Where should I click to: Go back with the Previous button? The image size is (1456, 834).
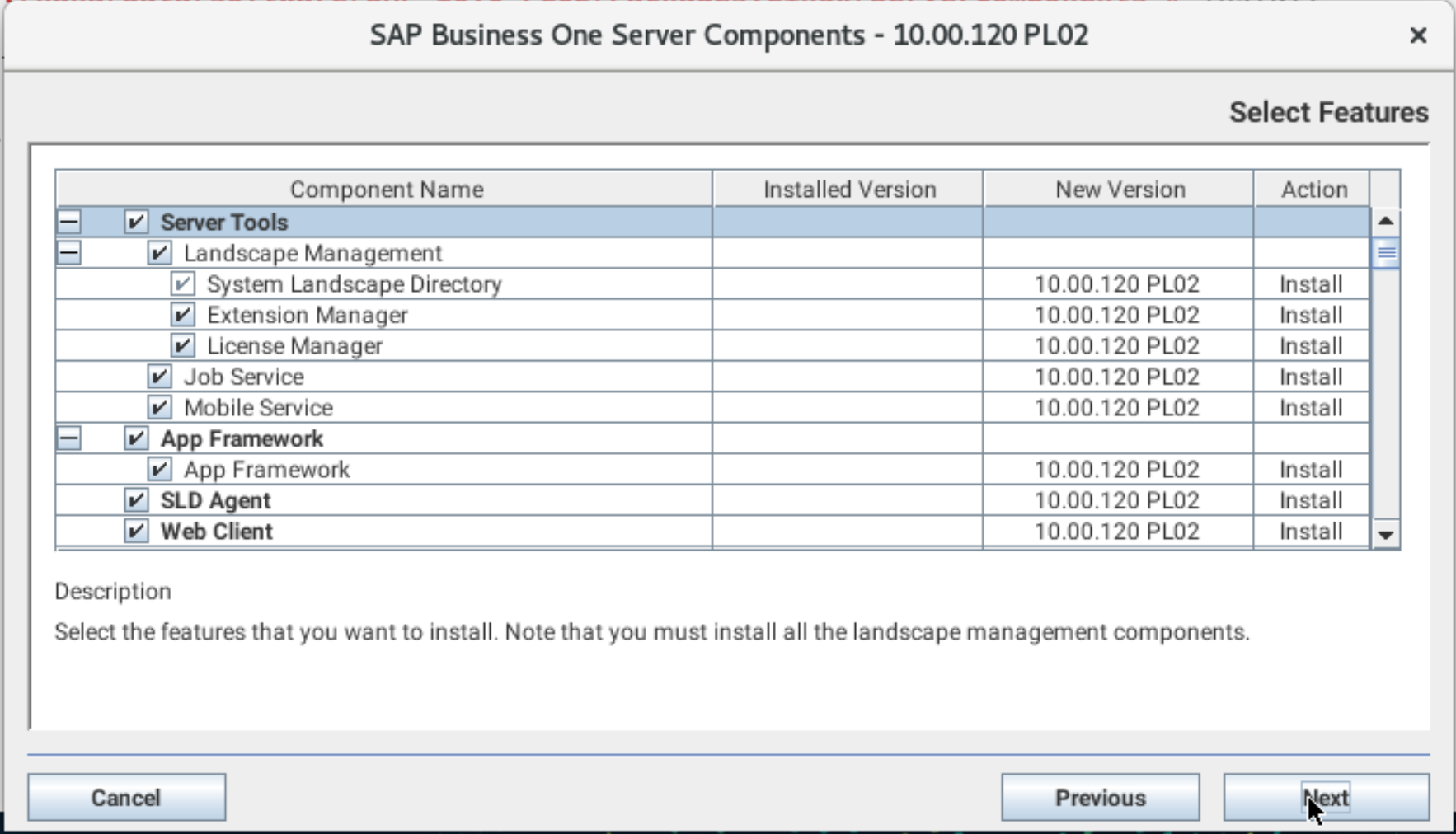click(1101, 797)
